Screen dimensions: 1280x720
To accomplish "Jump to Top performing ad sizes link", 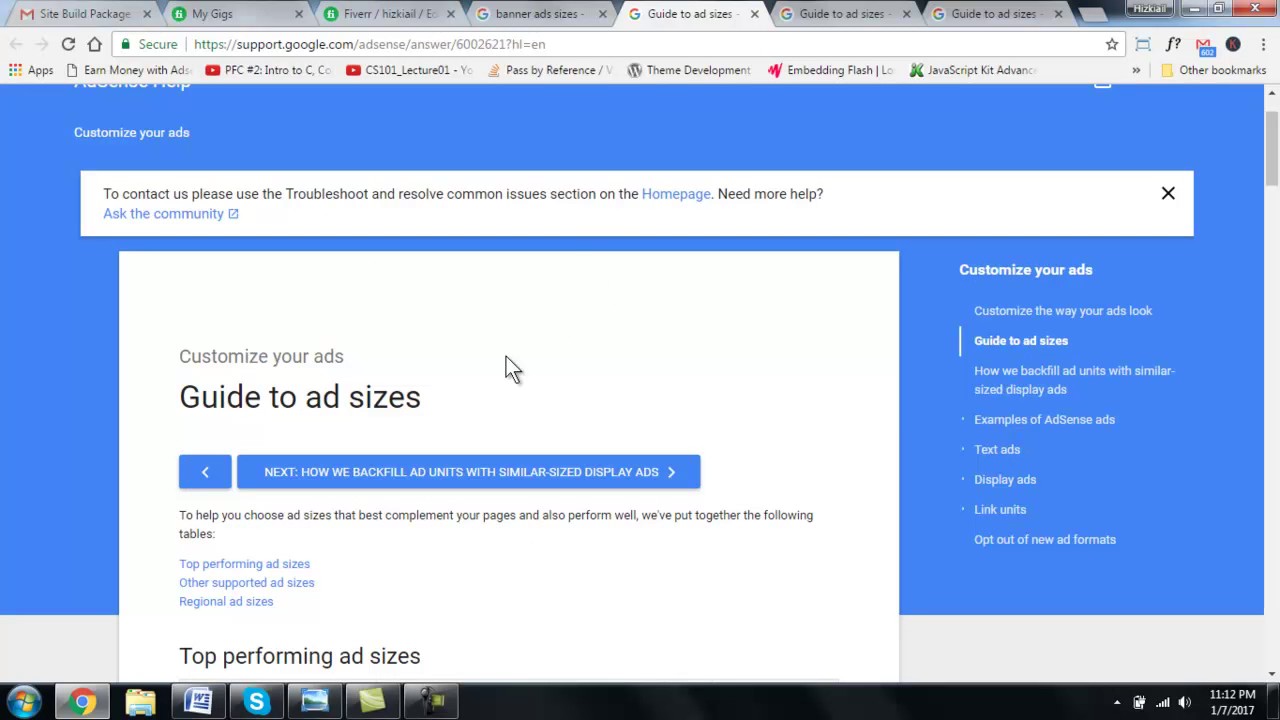I will 244,564.
